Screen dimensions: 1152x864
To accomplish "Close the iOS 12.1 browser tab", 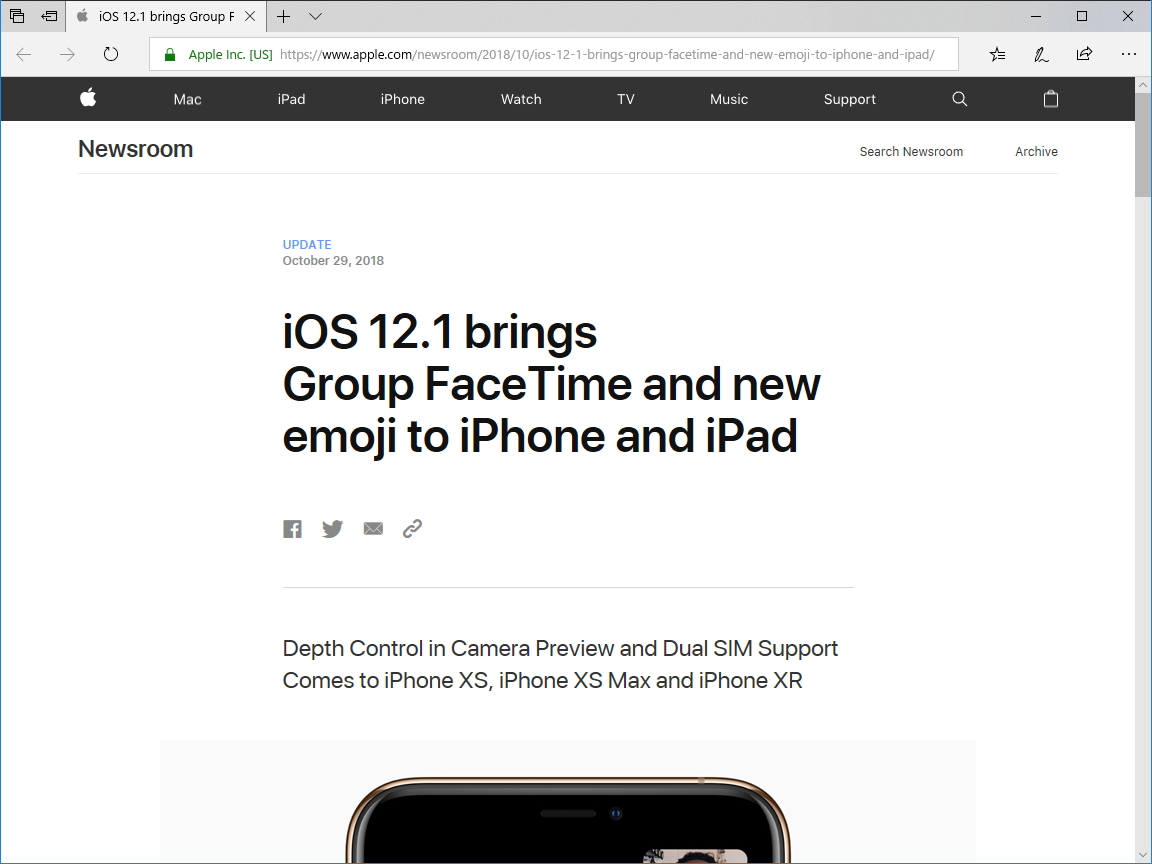I will 250,16.
